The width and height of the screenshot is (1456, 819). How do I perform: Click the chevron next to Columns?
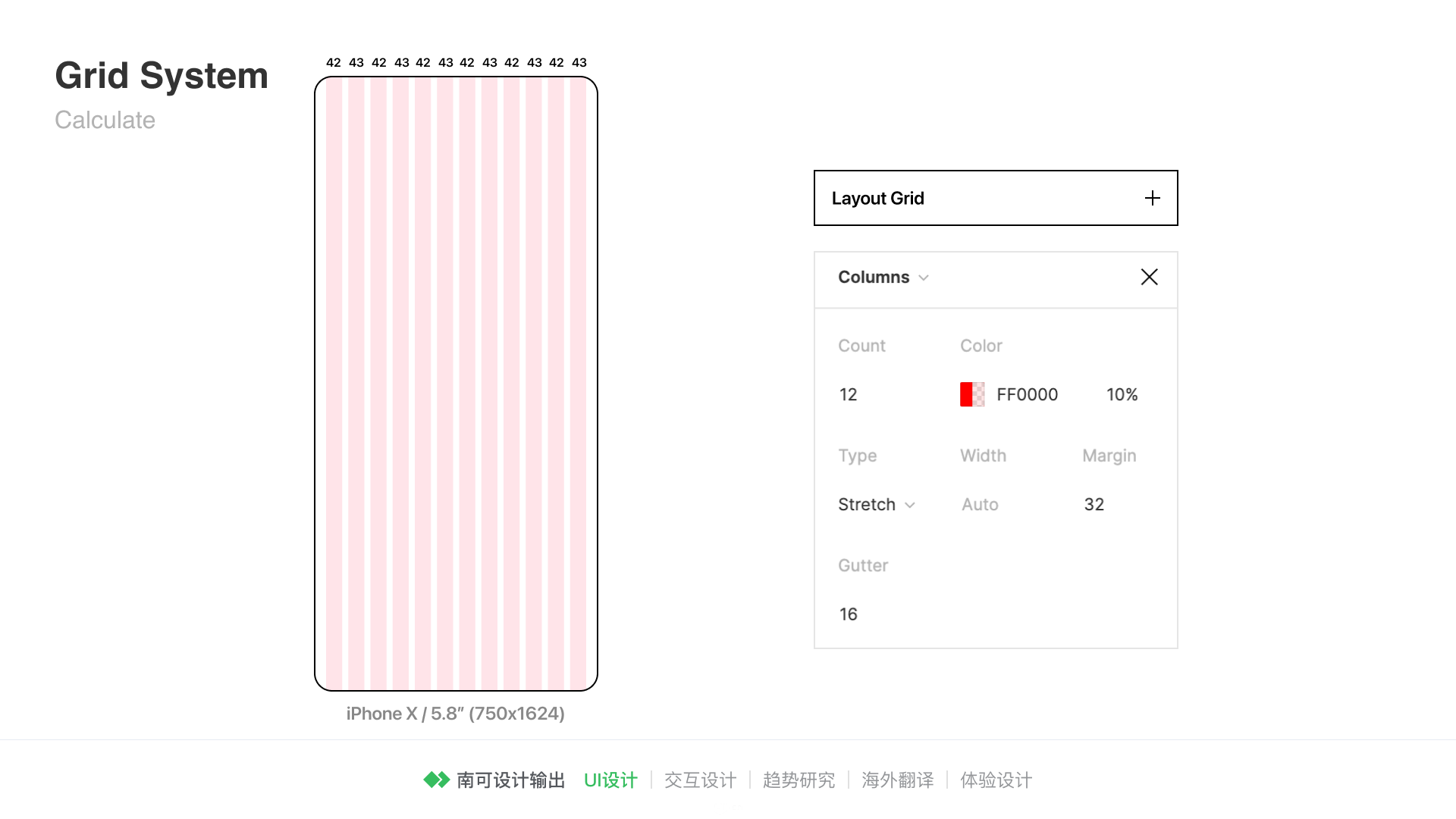924,278
